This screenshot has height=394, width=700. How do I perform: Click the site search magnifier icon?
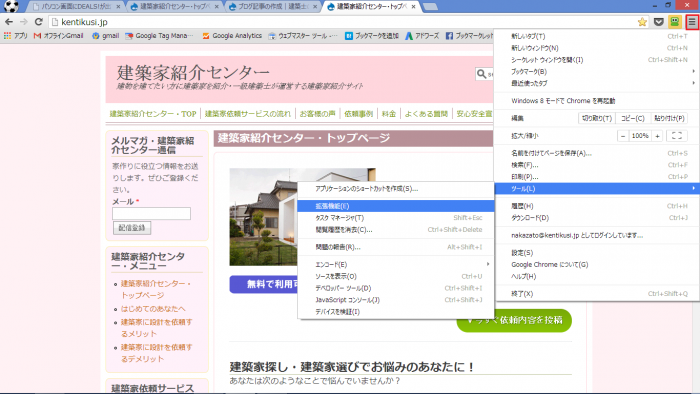click(x=481, y=74)
